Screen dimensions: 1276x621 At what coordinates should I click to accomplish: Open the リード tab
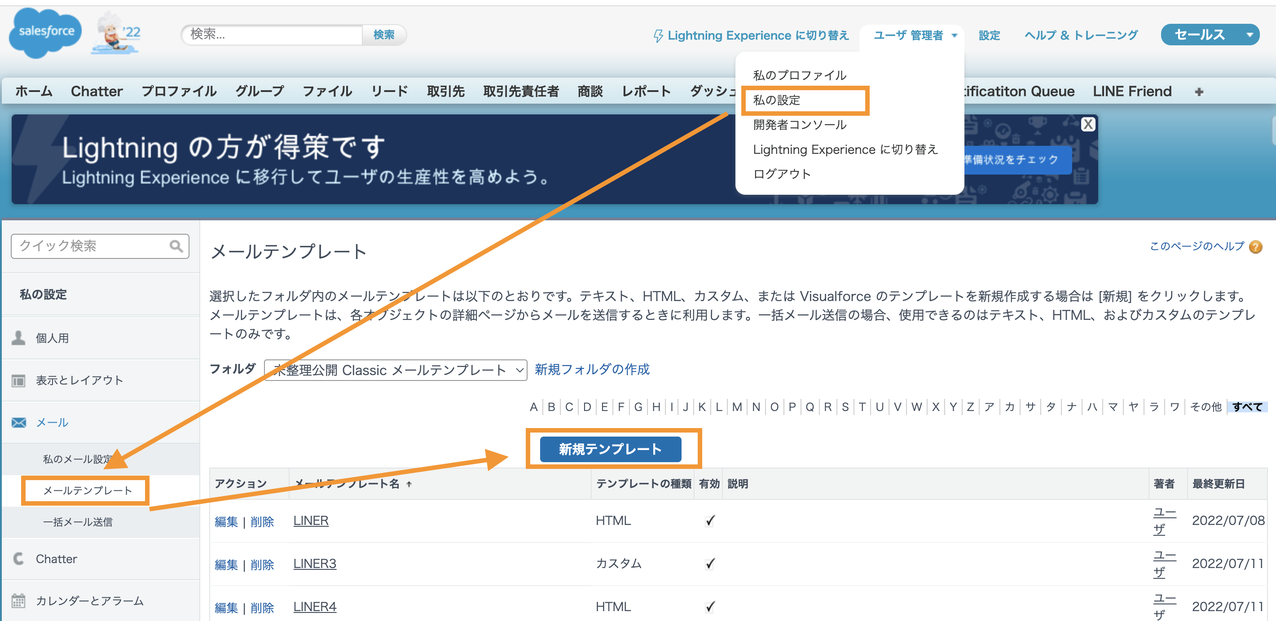coord(390,91)
